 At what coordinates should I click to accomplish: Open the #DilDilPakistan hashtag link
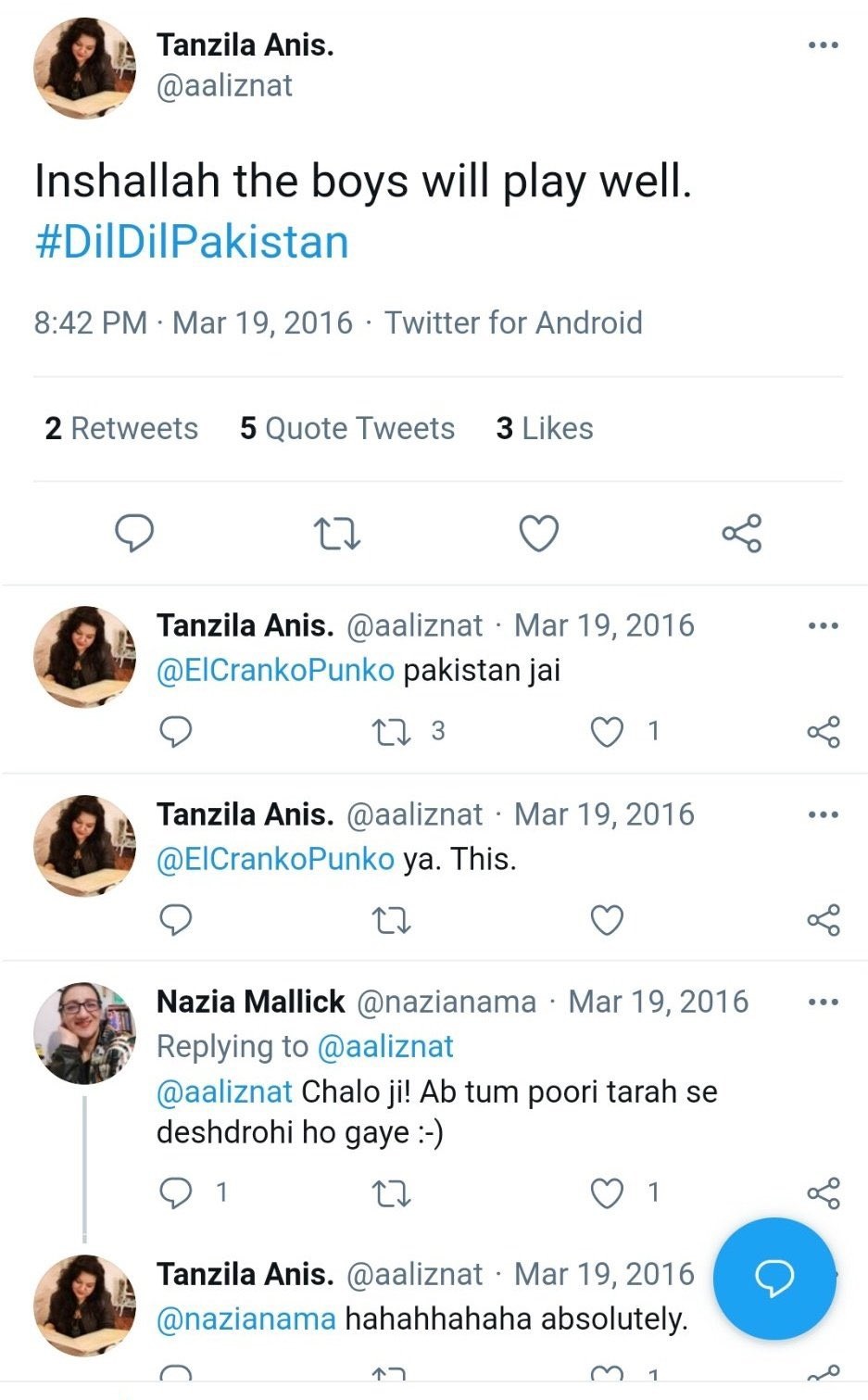[192, 242]
